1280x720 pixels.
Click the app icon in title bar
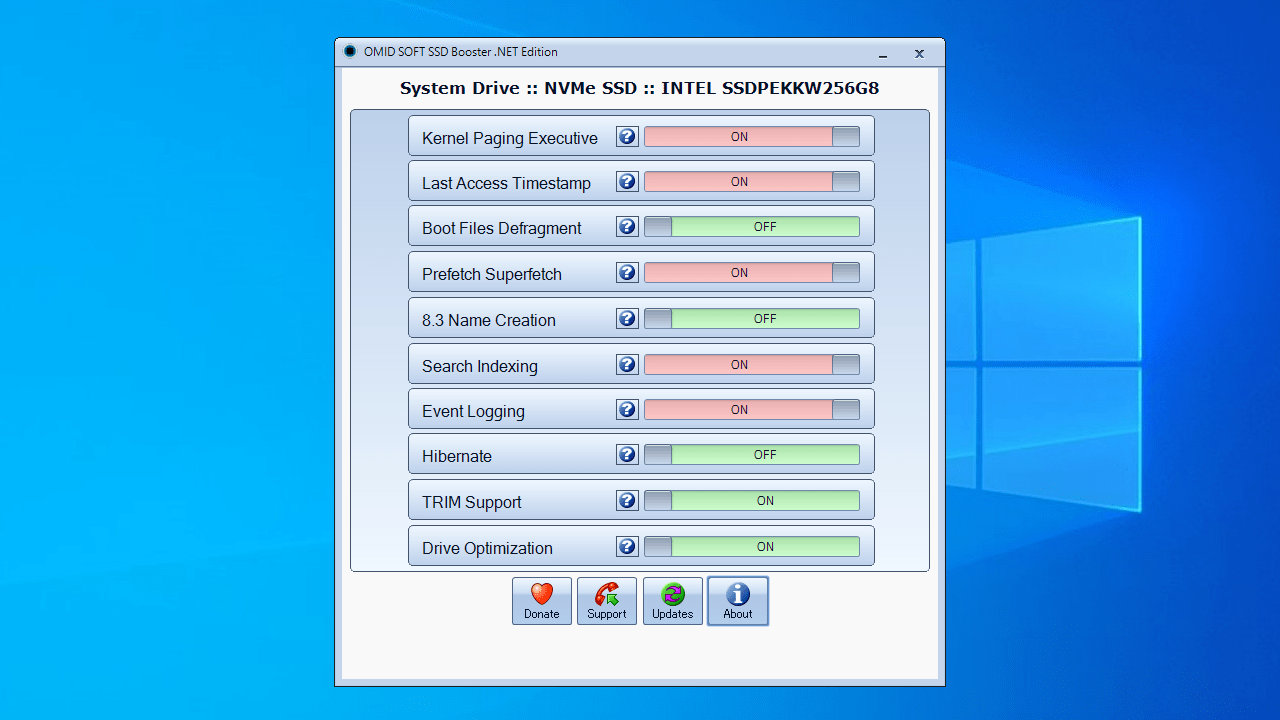click(350, 52)
